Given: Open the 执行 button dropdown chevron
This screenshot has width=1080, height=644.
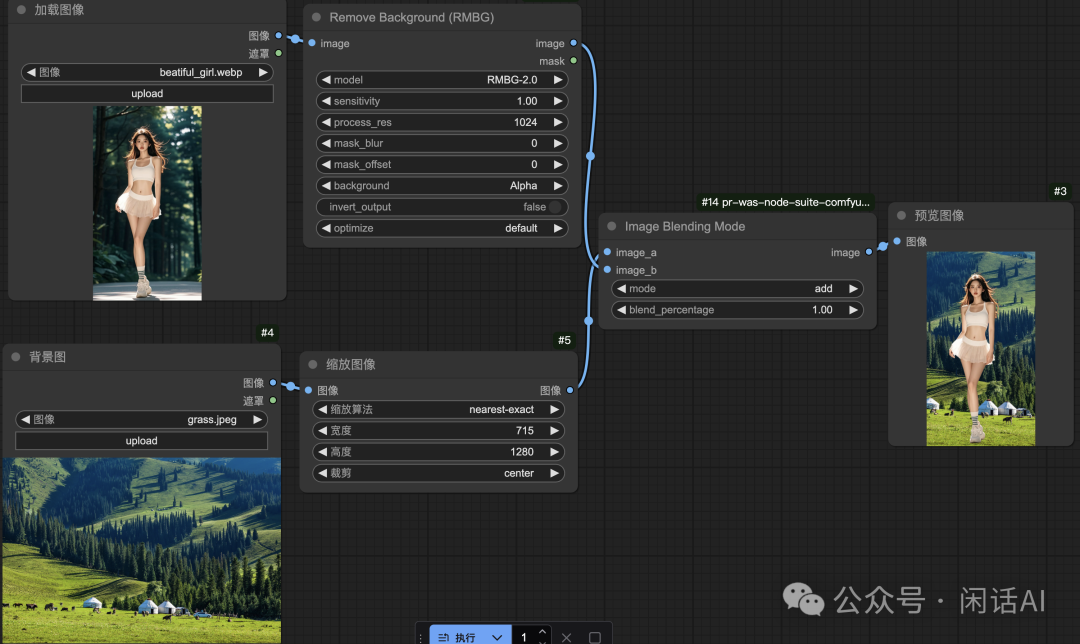Looking at the screenshot, I should coord(497,637).
